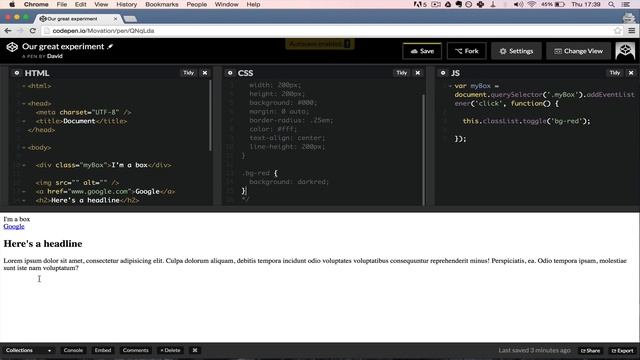Click the address bar URL

point(103,31)
